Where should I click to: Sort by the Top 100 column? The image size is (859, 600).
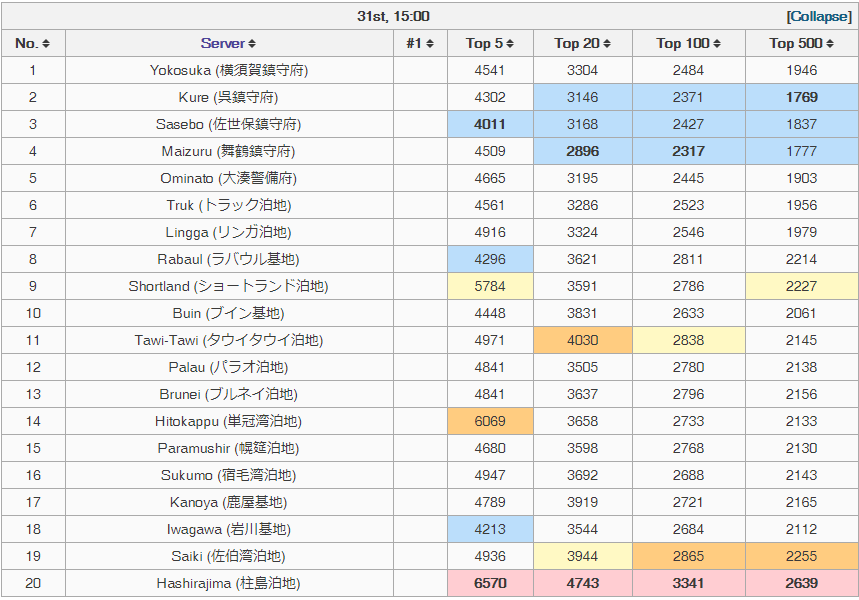[717, 43]
